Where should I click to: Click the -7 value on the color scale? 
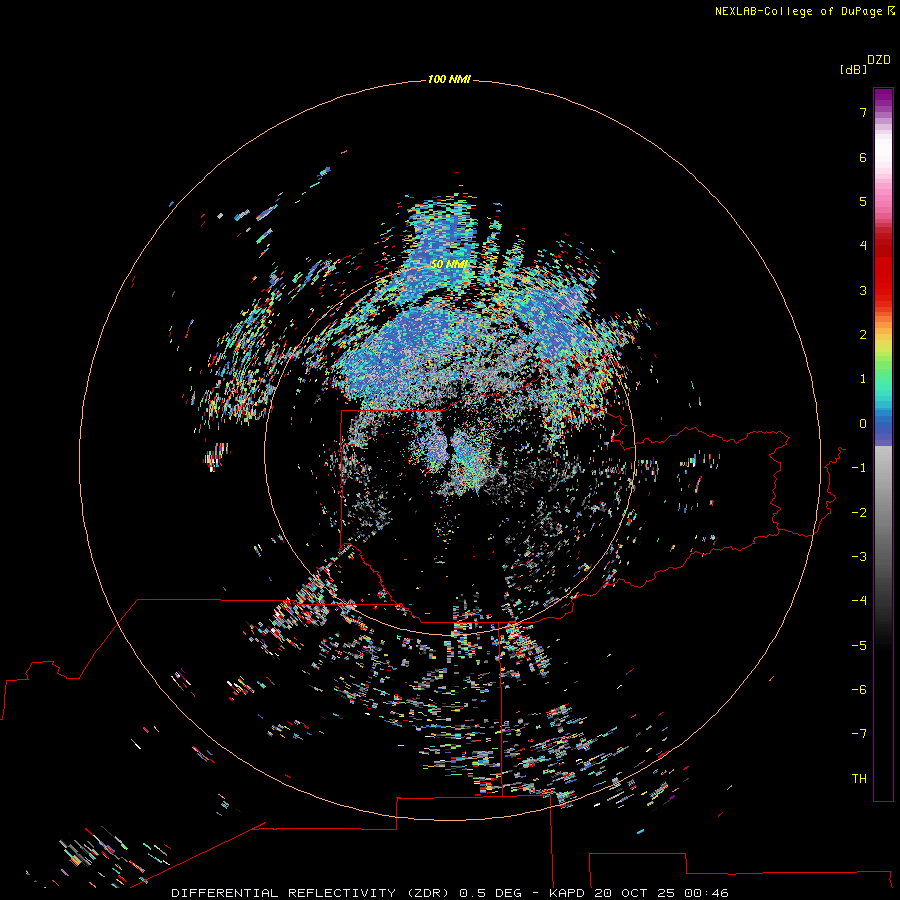(x=859, y=734)
